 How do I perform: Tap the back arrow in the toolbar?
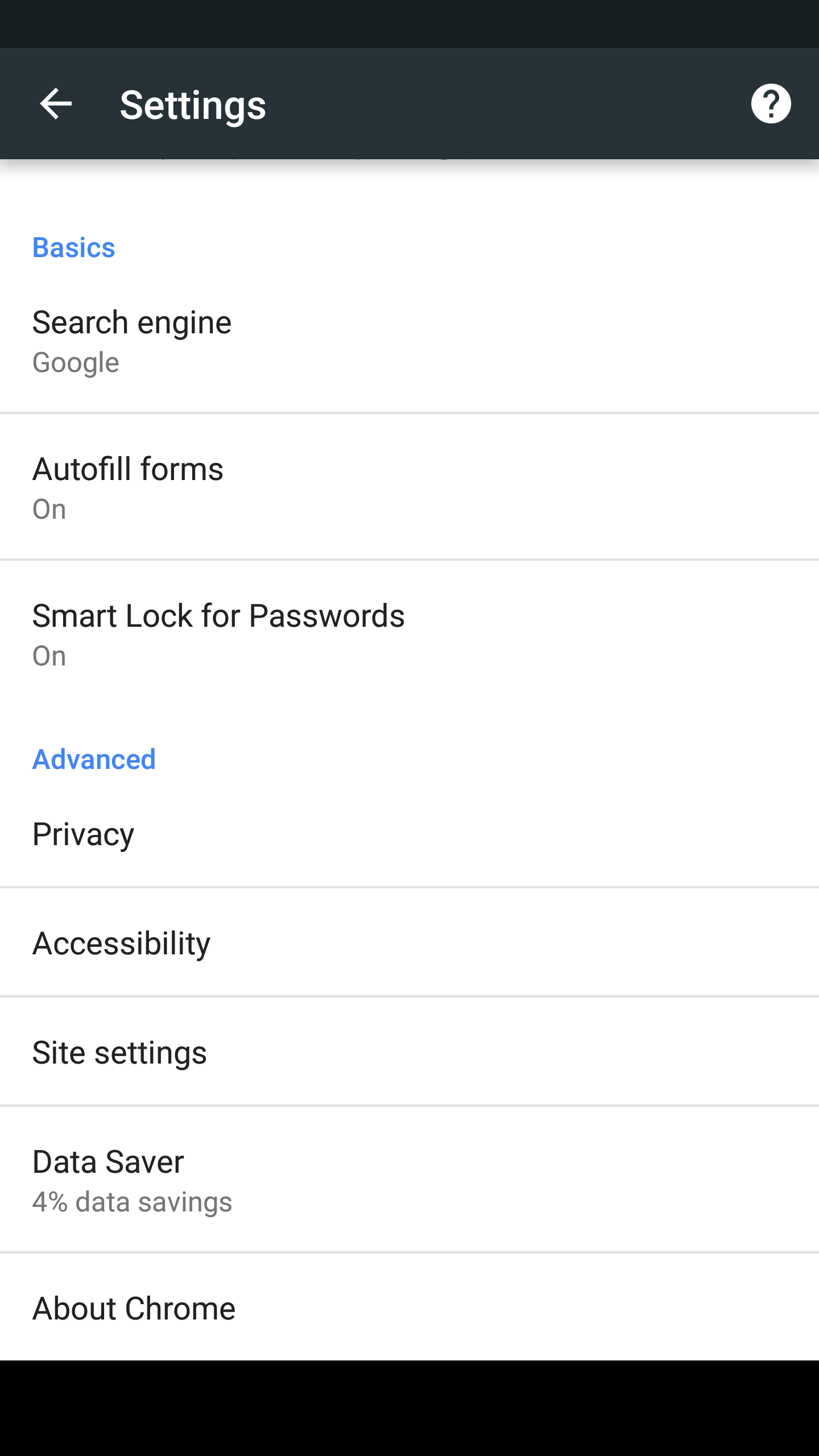56,104
